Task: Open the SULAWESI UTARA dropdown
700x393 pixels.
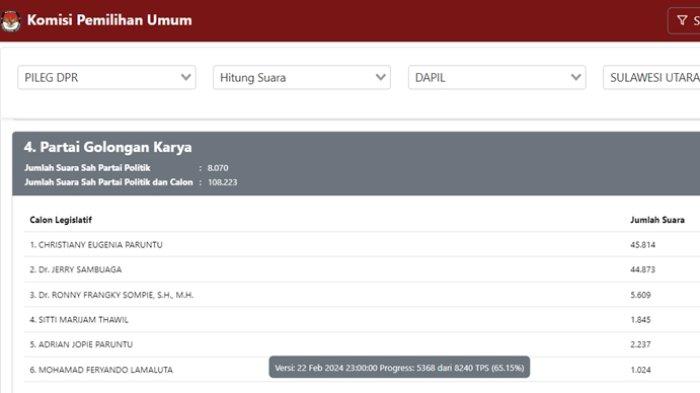Action: [x=652, y=78]
